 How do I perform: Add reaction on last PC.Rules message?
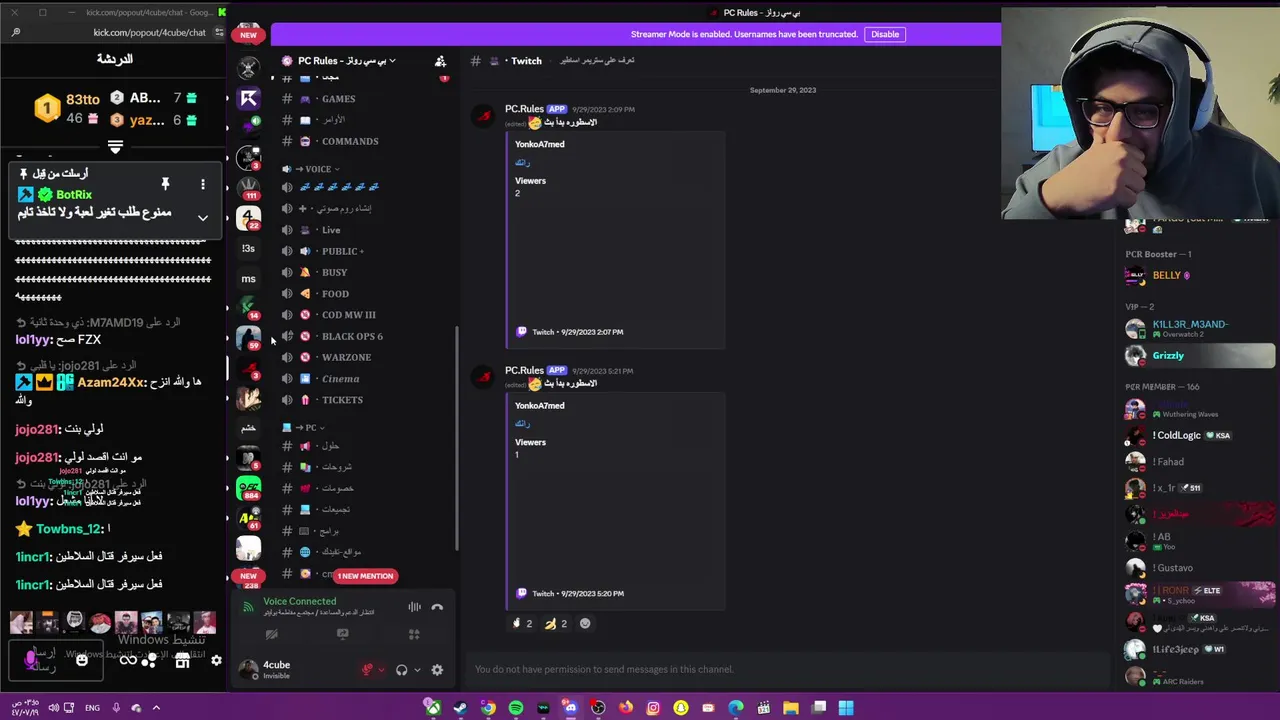585,623
